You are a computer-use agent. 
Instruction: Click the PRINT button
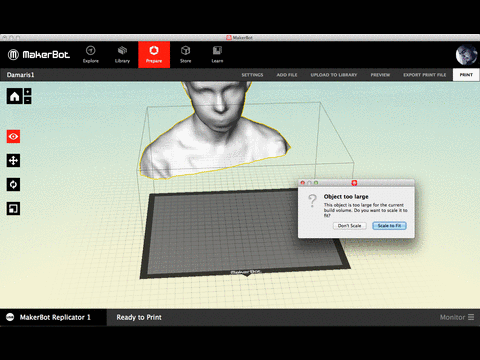[466, 75]
